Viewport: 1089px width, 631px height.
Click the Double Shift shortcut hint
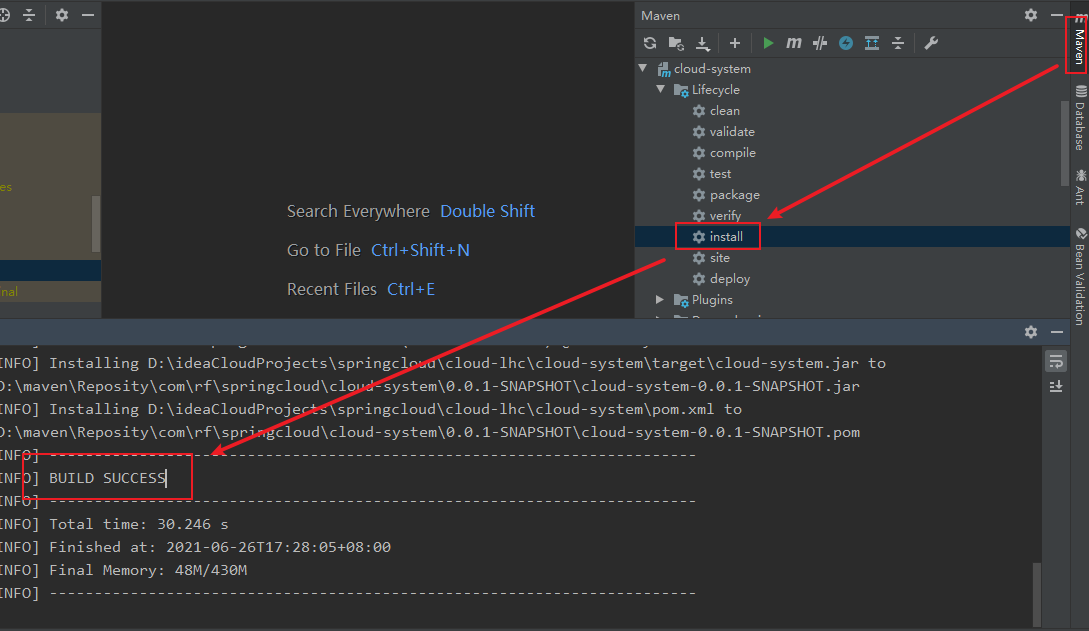488,211
